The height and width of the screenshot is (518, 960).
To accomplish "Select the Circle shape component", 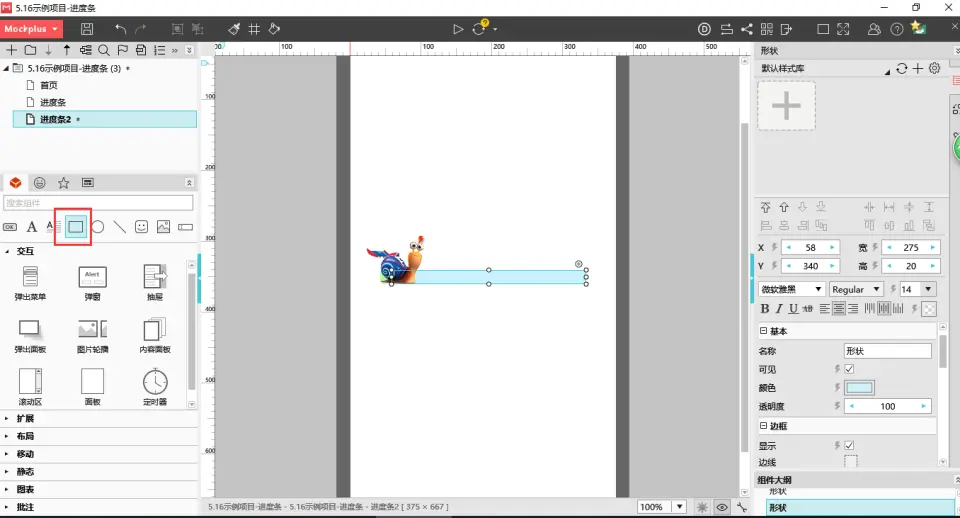I will (97, 227).
